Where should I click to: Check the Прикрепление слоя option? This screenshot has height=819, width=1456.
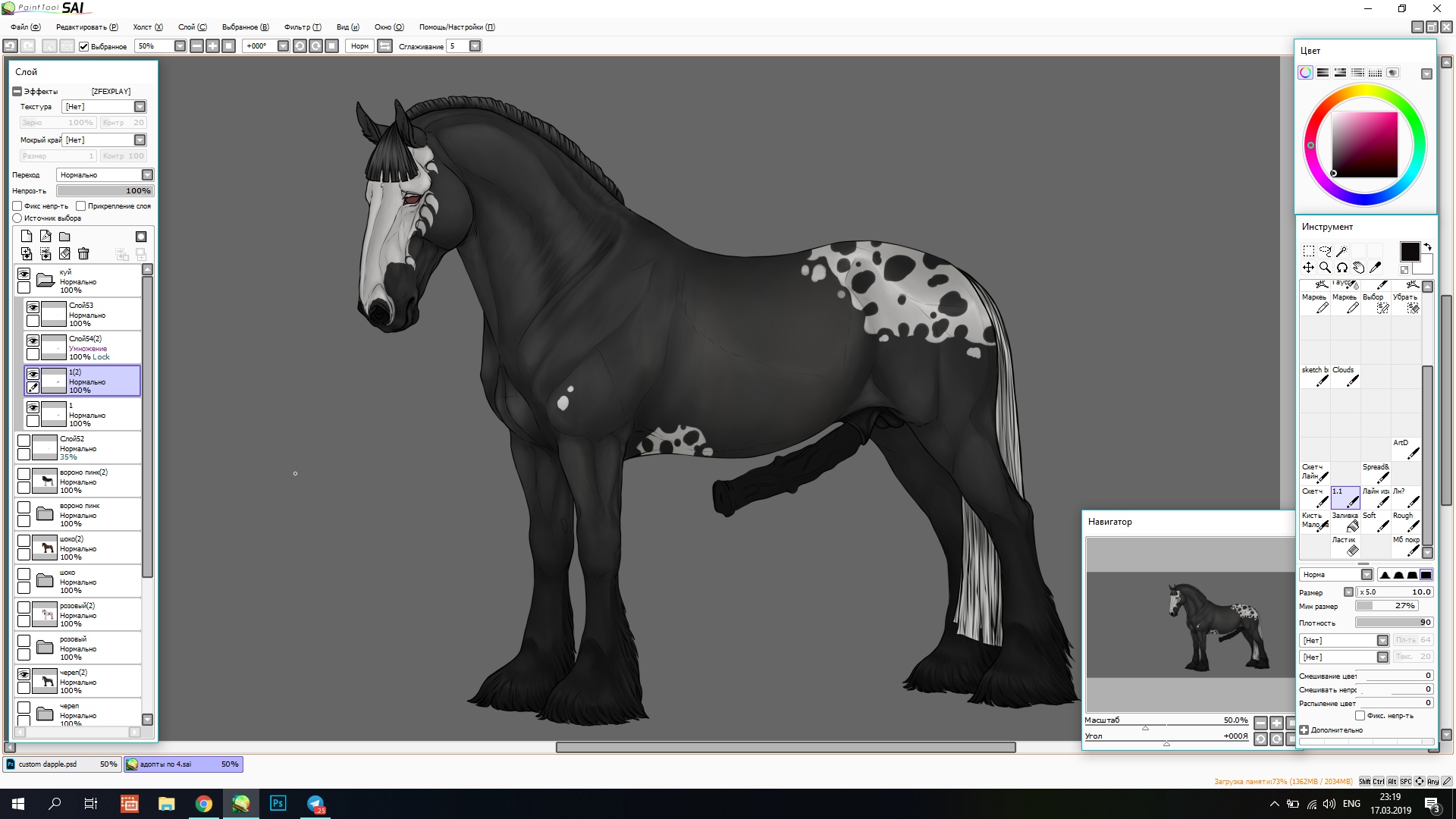coord(80,206)
